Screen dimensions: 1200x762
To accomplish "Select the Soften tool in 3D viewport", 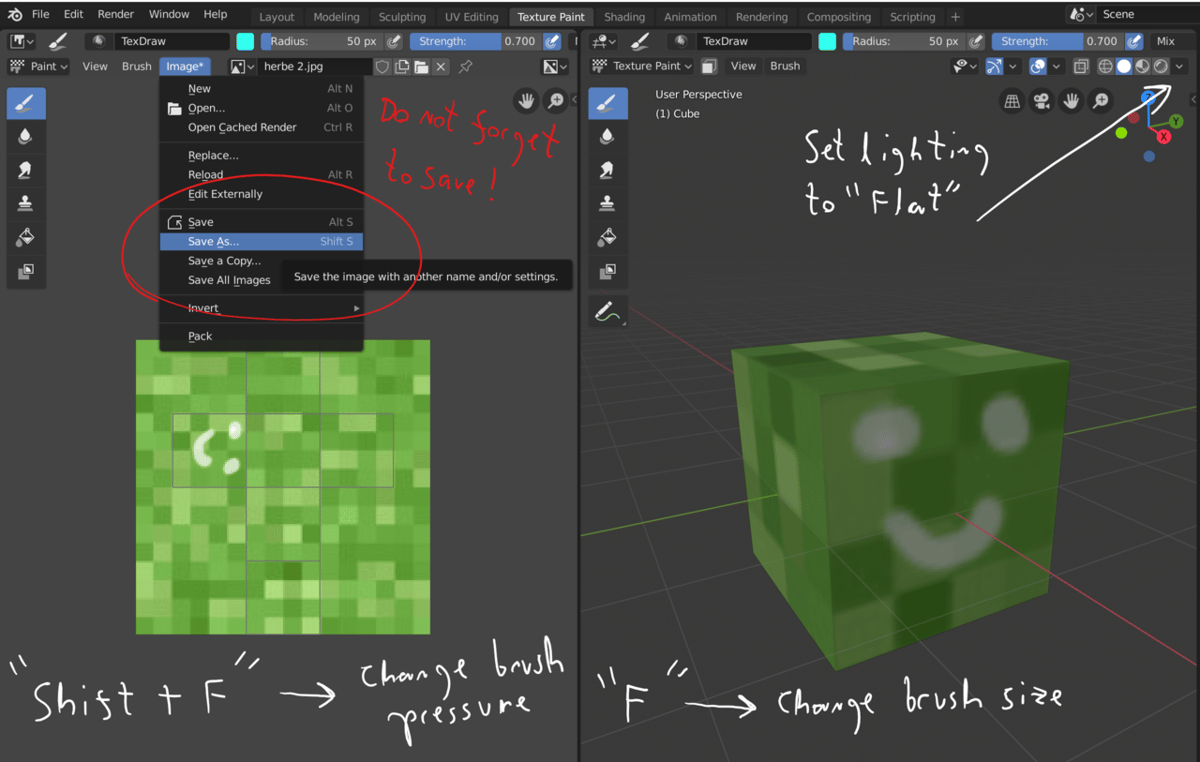I will 607,137.
